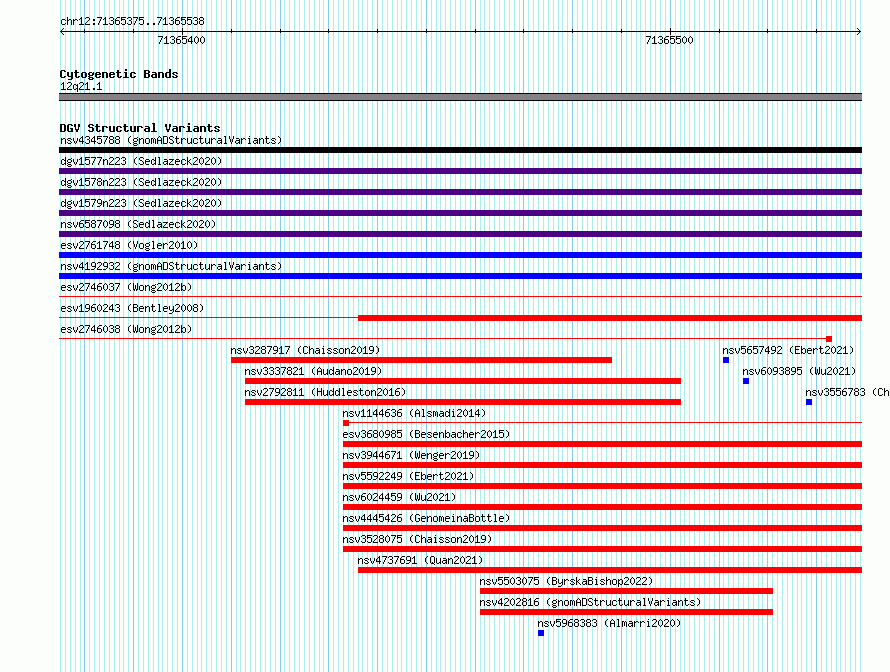Image resolution: width=890 pixels, height=672 pixels.
Task: Click the blue square under nsv3556783
Action: click(809, 402)
